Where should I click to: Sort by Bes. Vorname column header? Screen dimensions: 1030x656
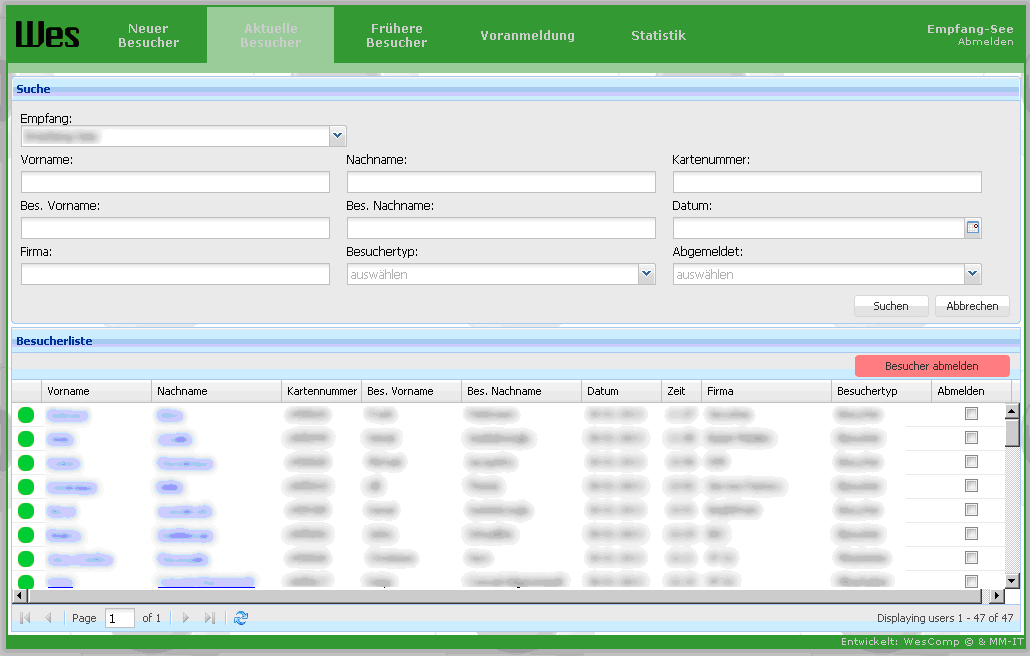pos(412,391)
